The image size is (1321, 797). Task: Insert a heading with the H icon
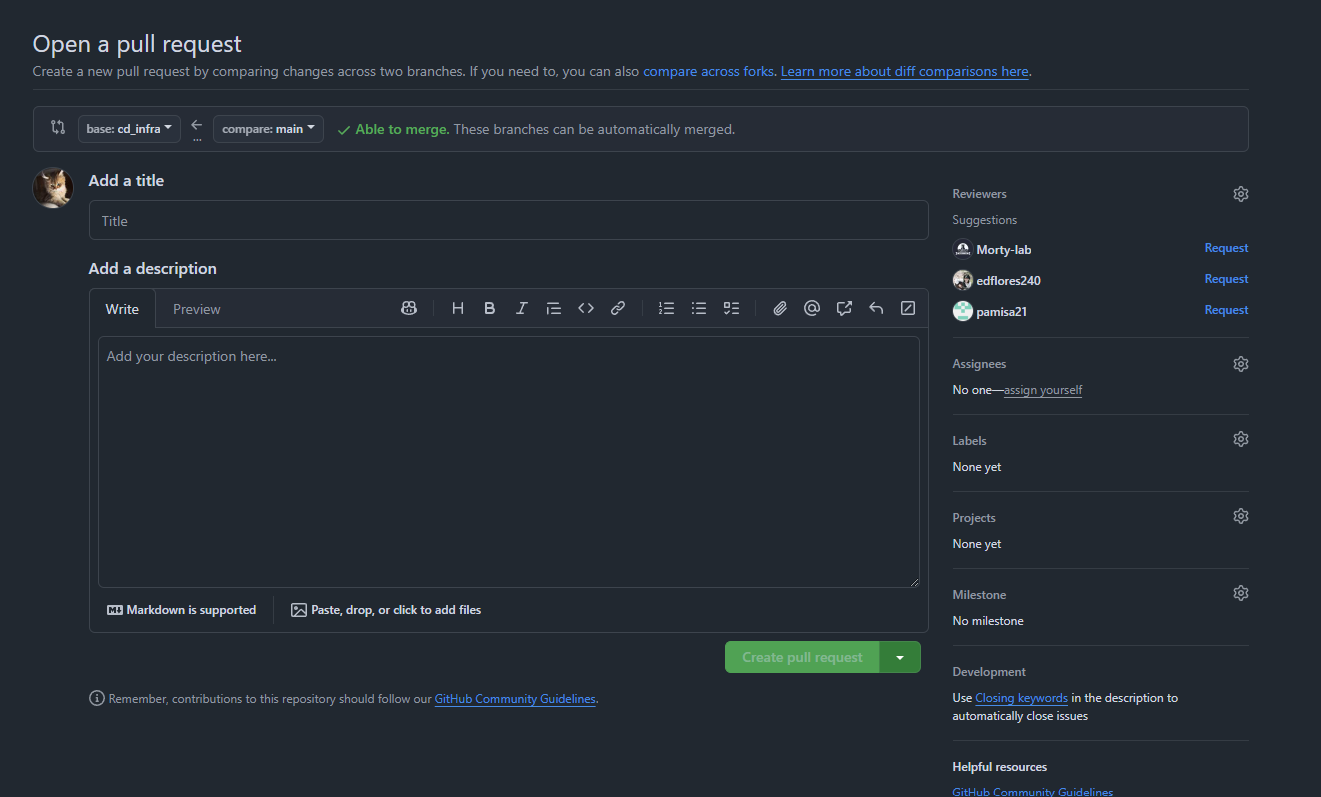pyautogui.click(x=458, y=309)
